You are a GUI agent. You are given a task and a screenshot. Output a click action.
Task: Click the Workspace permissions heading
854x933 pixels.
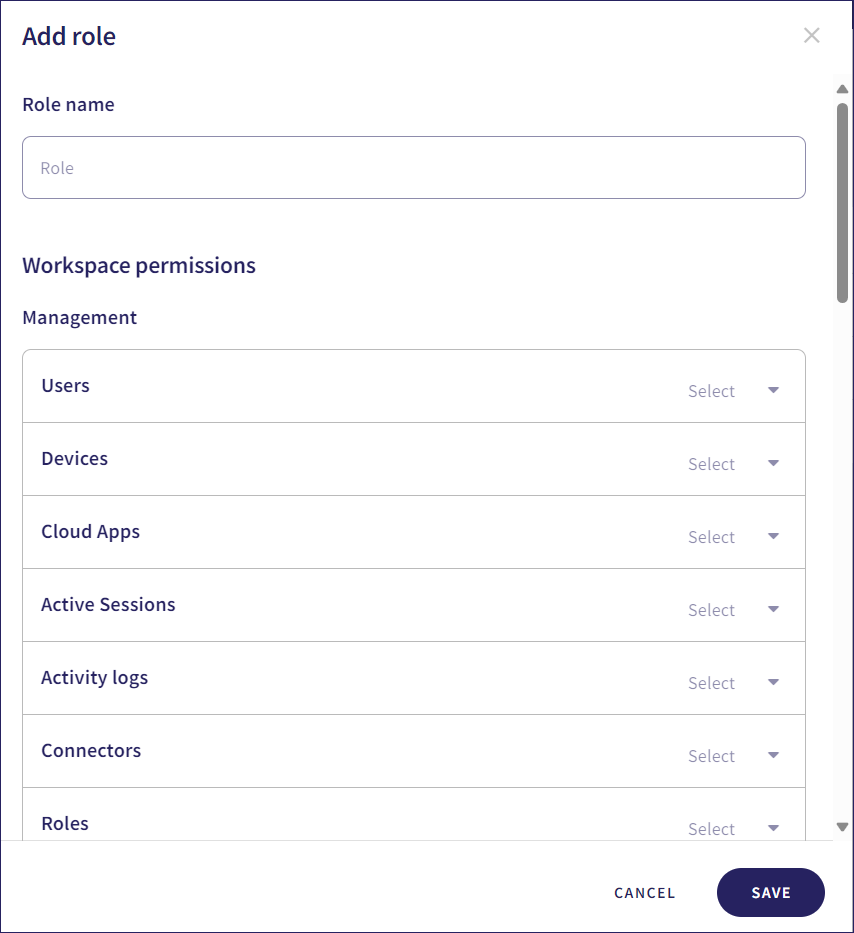tap(139, 265)
